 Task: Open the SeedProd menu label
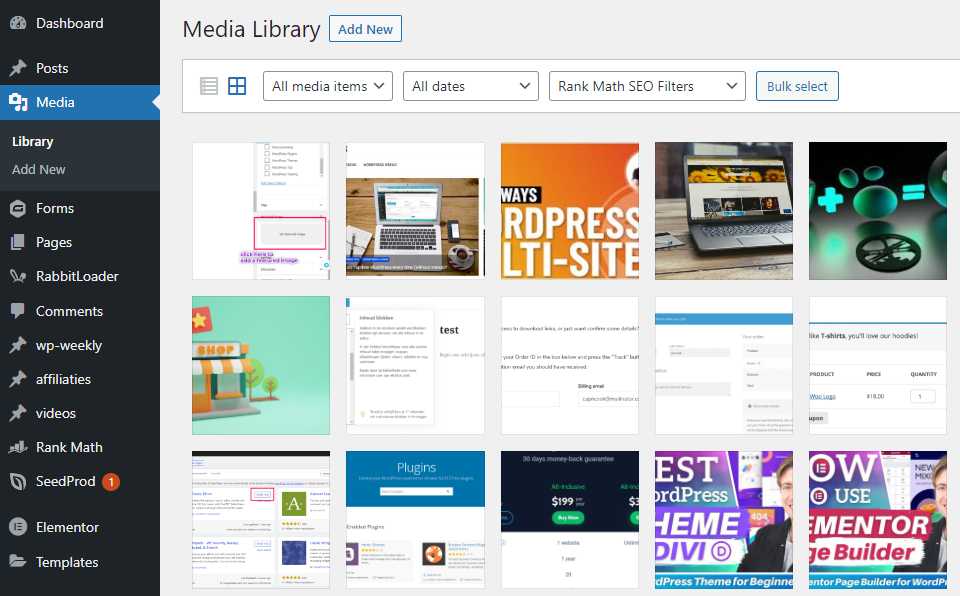click(66, 481)
